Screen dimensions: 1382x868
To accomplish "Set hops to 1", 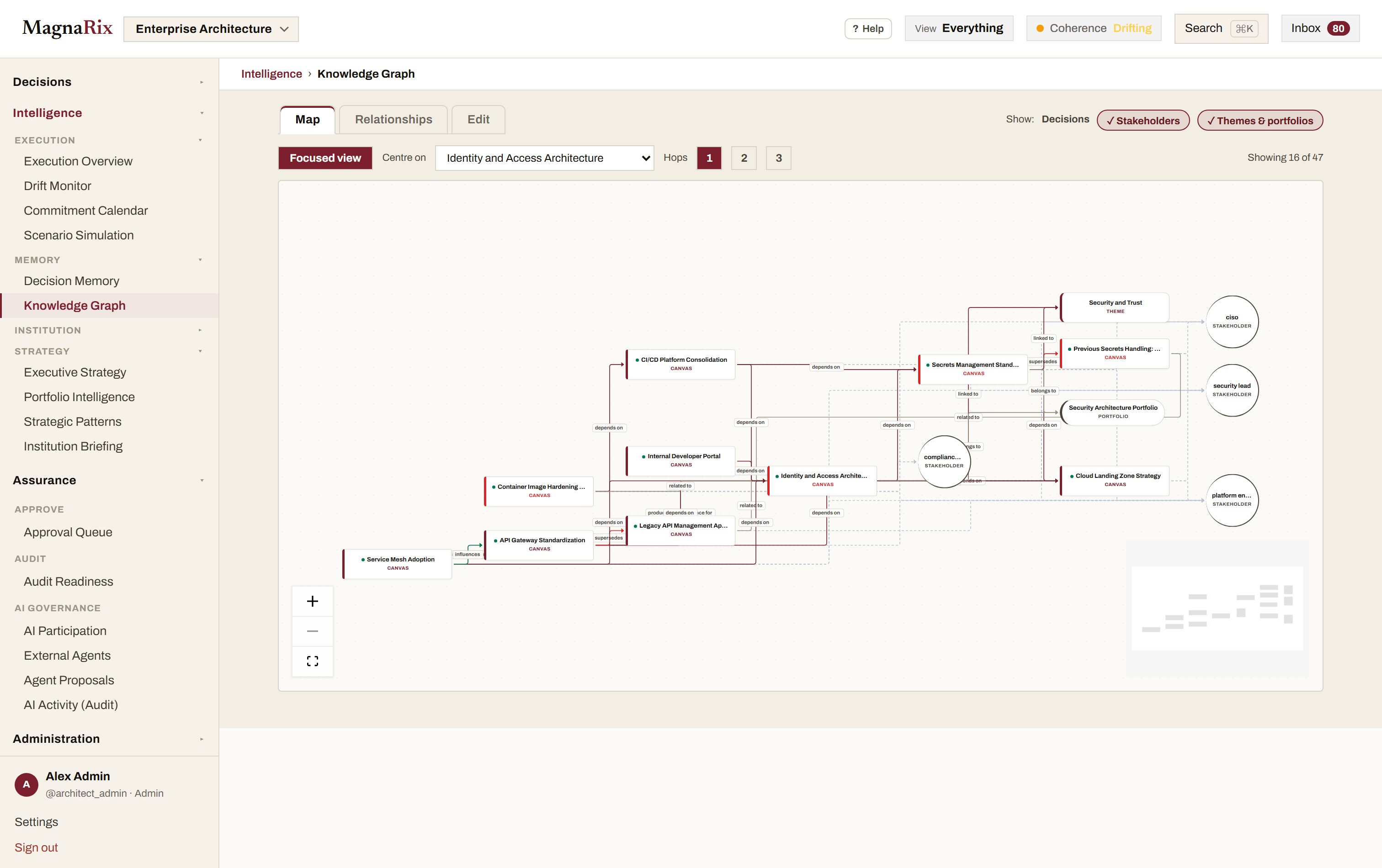I will coord(709,158).
